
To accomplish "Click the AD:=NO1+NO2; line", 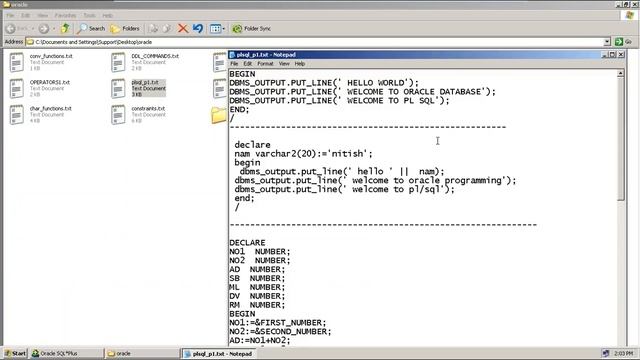I will coord(260,340).
